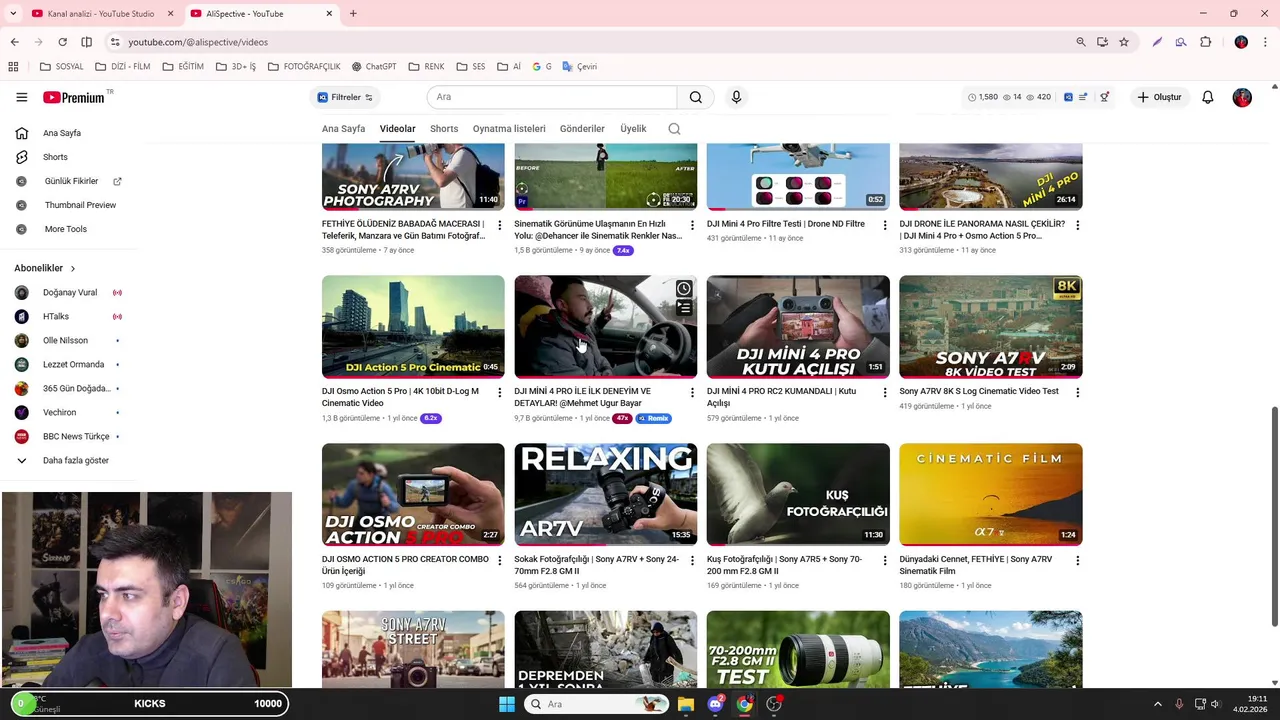Open the SOSYAL bookmarks folder
This screenshot has width=1280, height=720.
pyautogui.click(x=61, y=67)
